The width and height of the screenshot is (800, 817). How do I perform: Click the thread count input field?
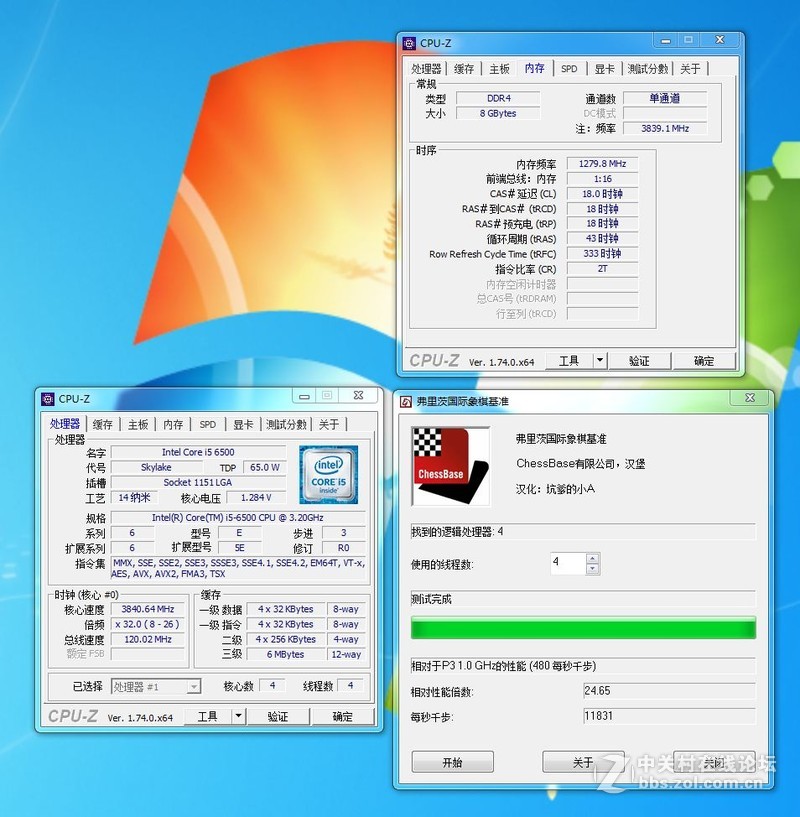tap(566, 563)
